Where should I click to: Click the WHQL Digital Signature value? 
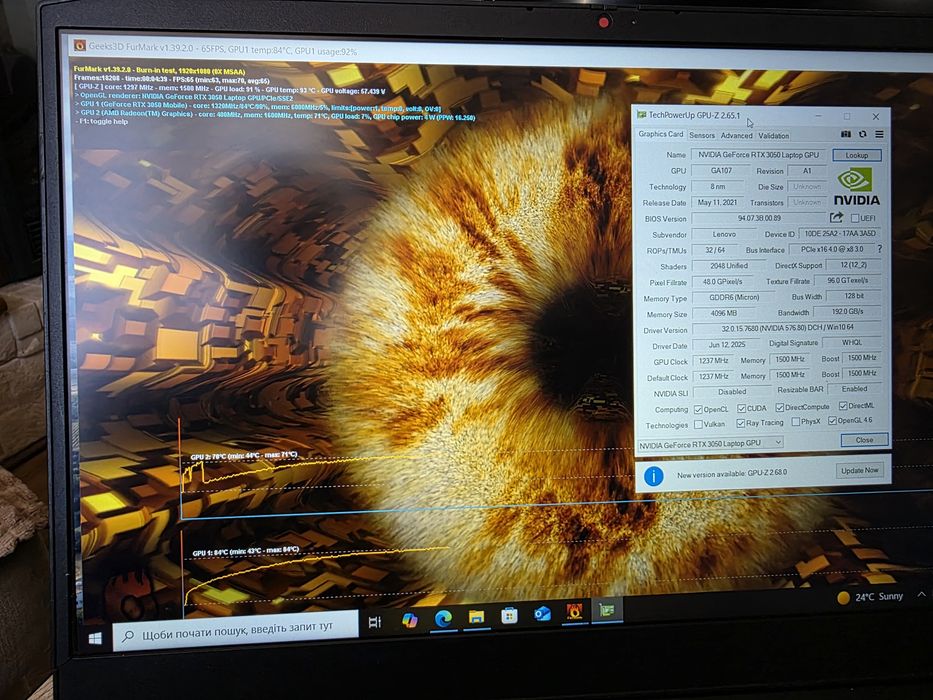[x=851, y=342]
